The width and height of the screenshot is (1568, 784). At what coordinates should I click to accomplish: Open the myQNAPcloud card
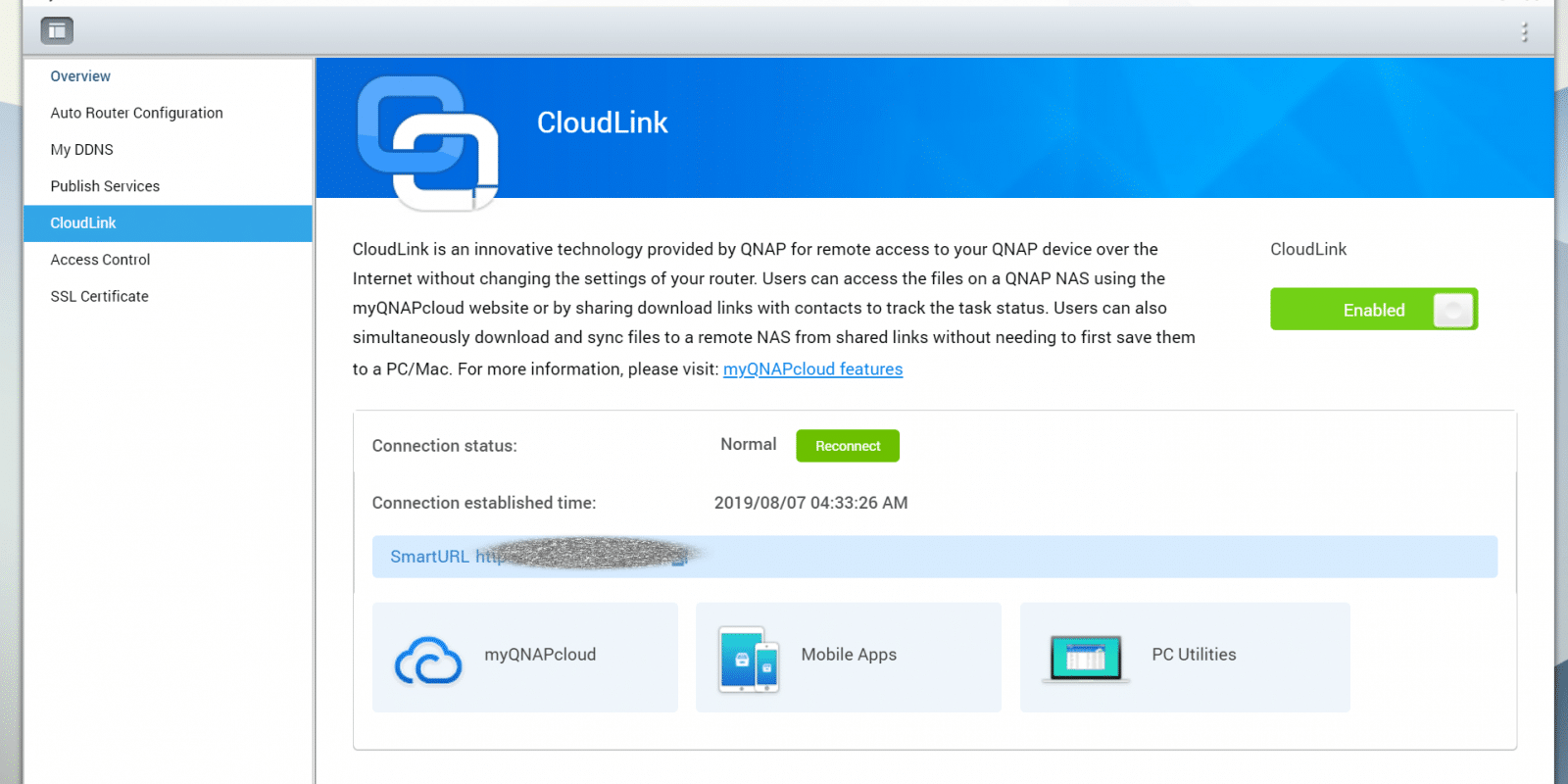coord(525,658)
